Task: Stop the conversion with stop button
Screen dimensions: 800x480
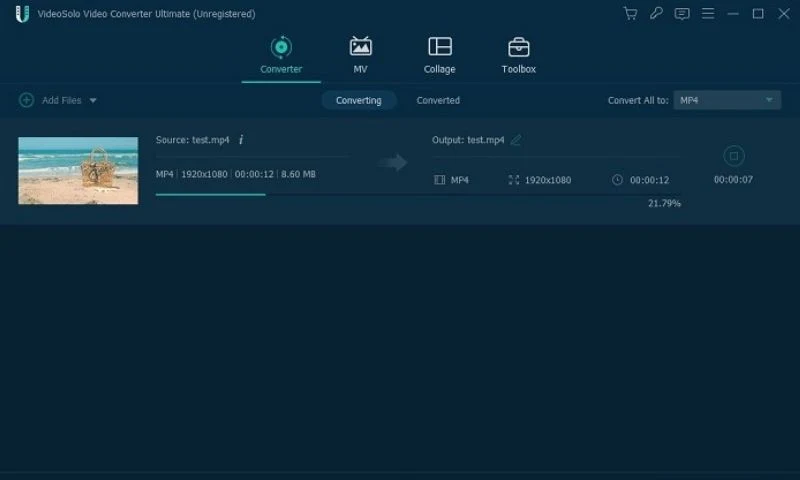Action: point(734,156)
